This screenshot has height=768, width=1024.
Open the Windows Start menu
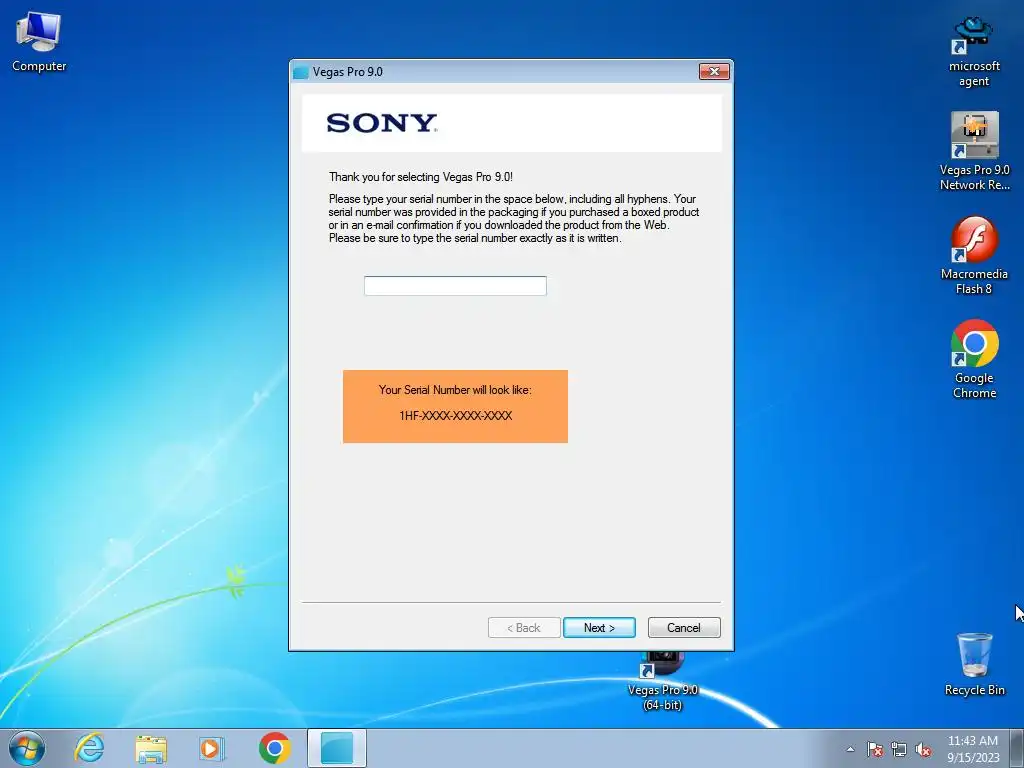(27, 748)
